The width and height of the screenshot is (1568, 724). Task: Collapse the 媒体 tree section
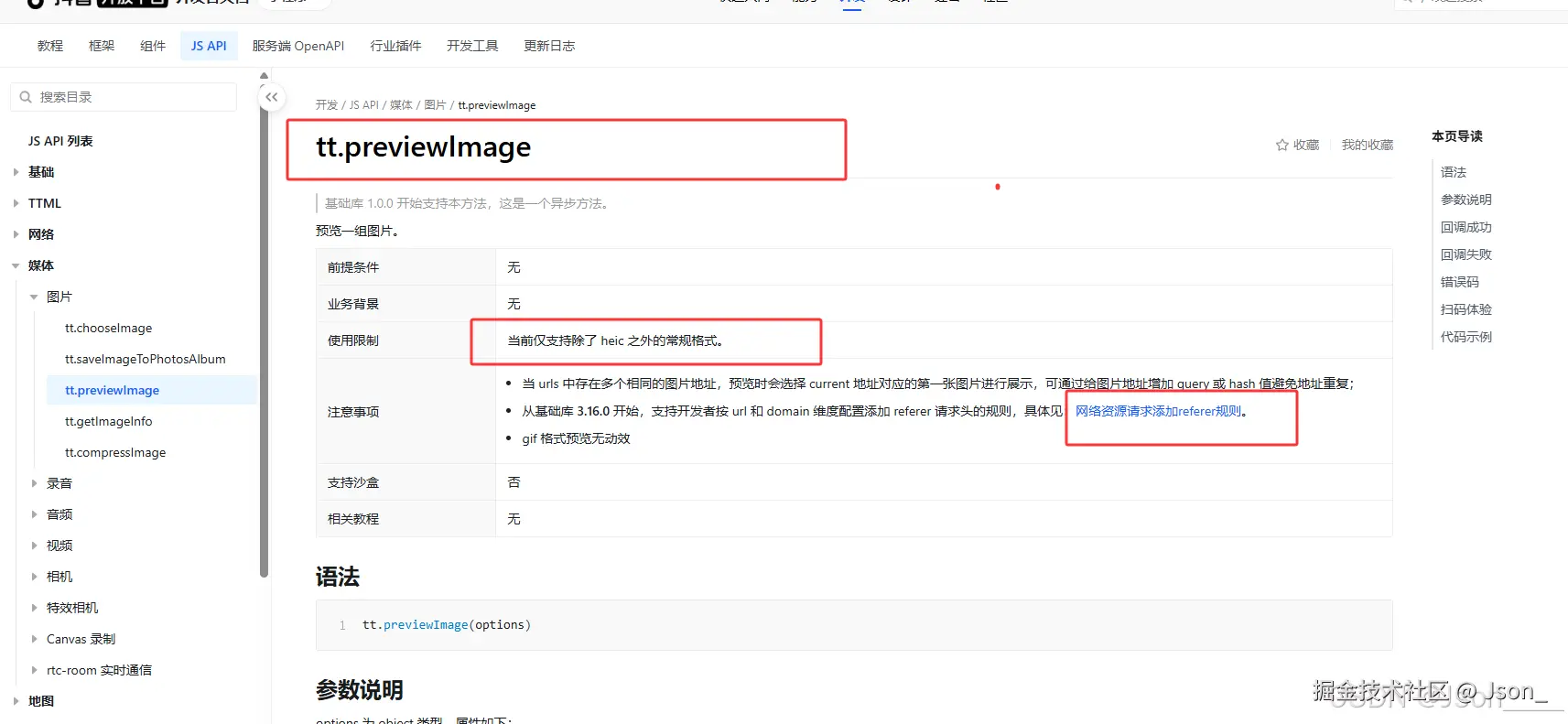click(x=16, y=265)
